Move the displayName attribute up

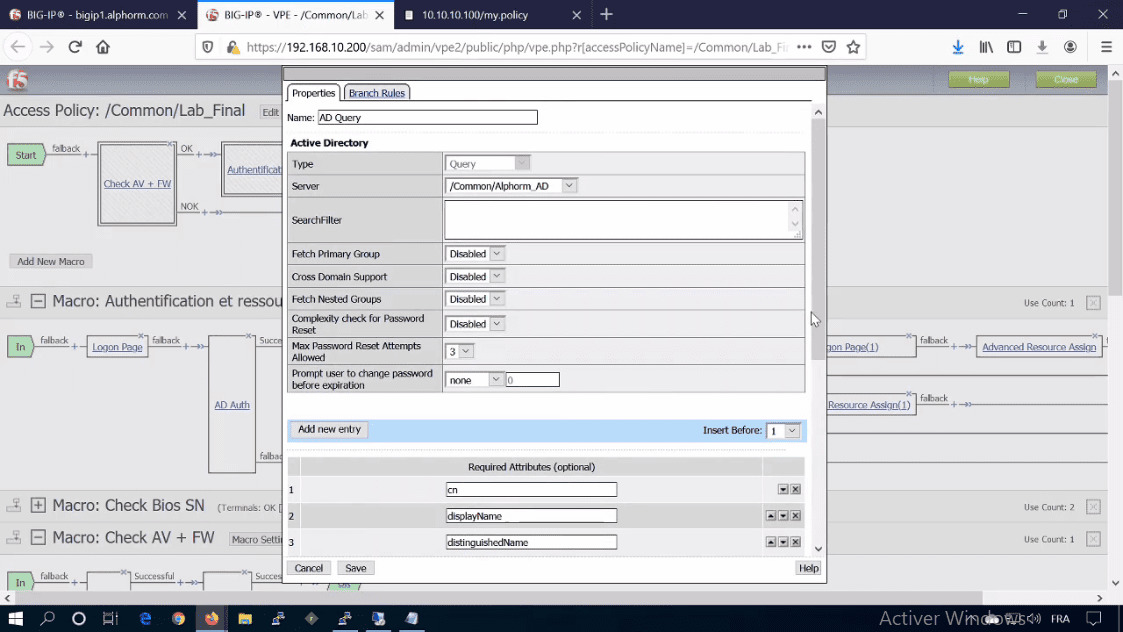[x=771, y=515]
